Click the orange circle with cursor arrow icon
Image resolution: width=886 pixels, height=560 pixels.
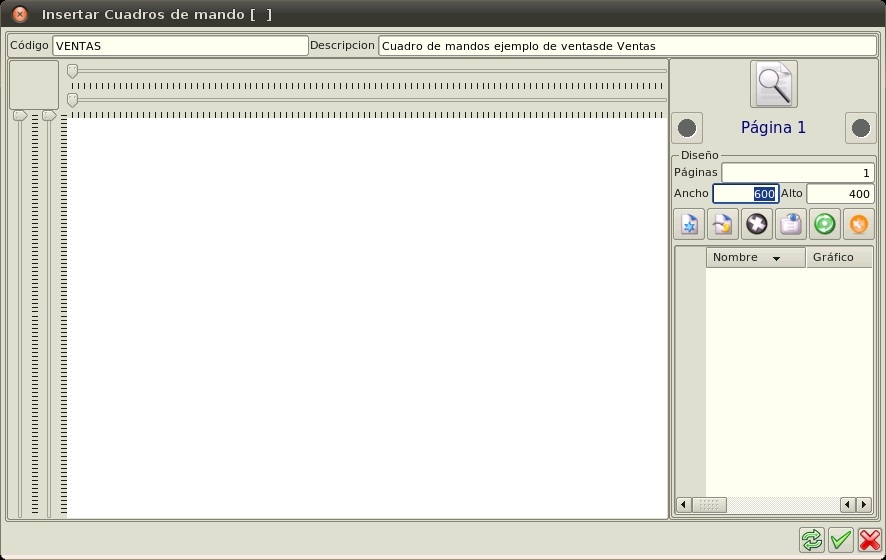click(x=858, y=224)
